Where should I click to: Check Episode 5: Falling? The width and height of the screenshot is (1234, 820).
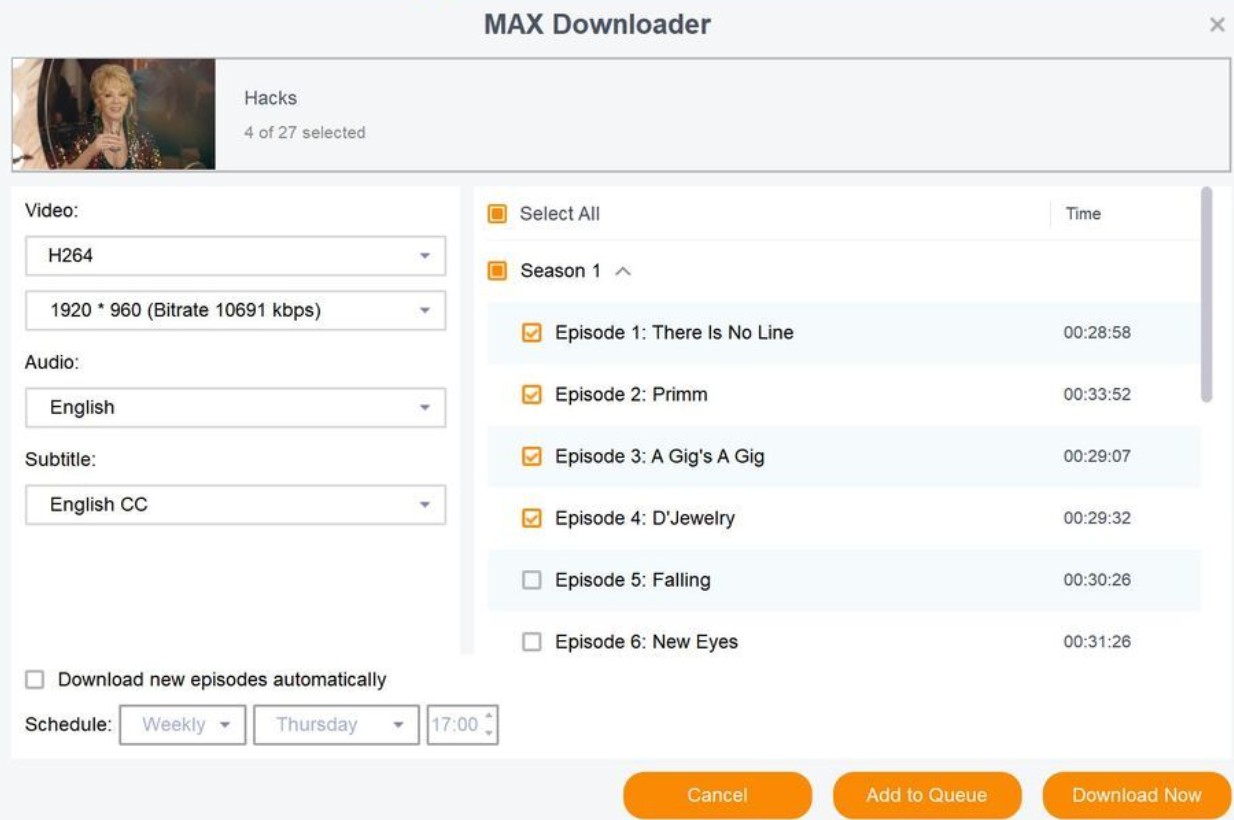(532, 581)
